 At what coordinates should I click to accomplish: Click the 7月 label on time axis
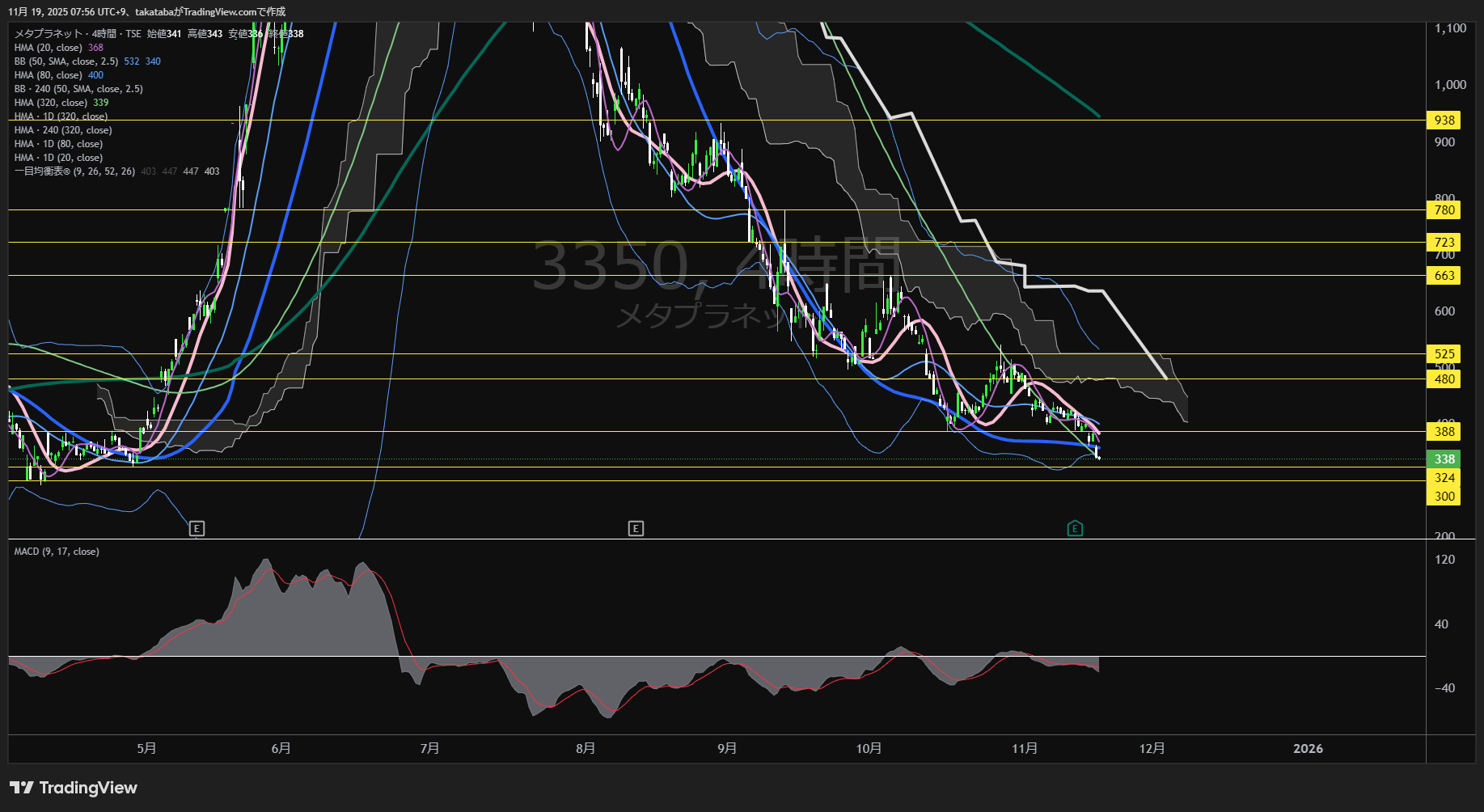pyautogui.click(x=429, y=749)
